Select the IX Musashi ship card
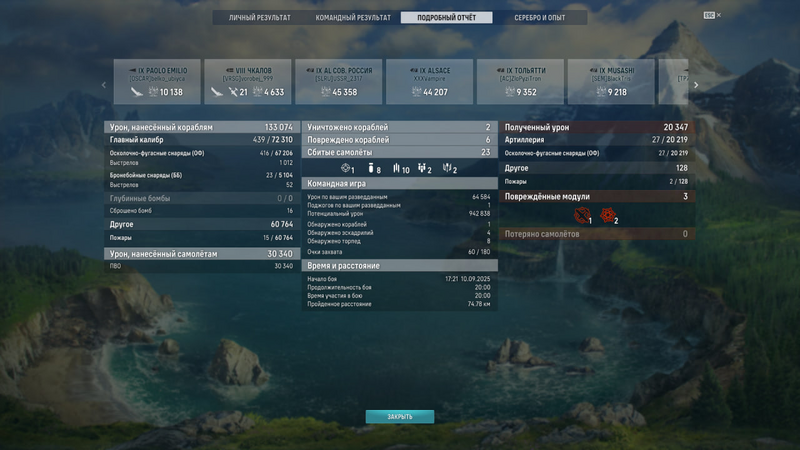The height and width of the screenshot is (450, 800). pos(611,82)
